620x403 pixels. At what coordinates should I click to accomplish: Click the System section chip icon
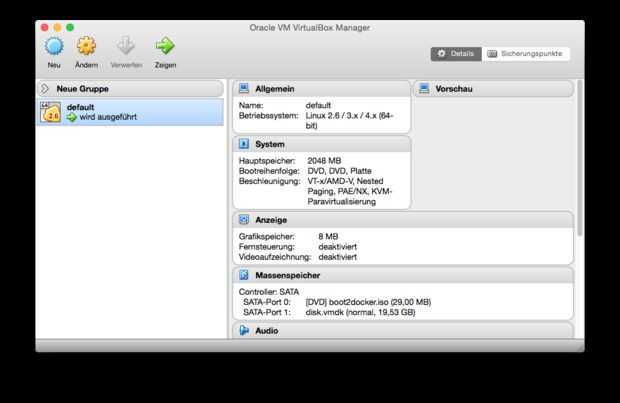pyautogui.click(x=244, y=144)
